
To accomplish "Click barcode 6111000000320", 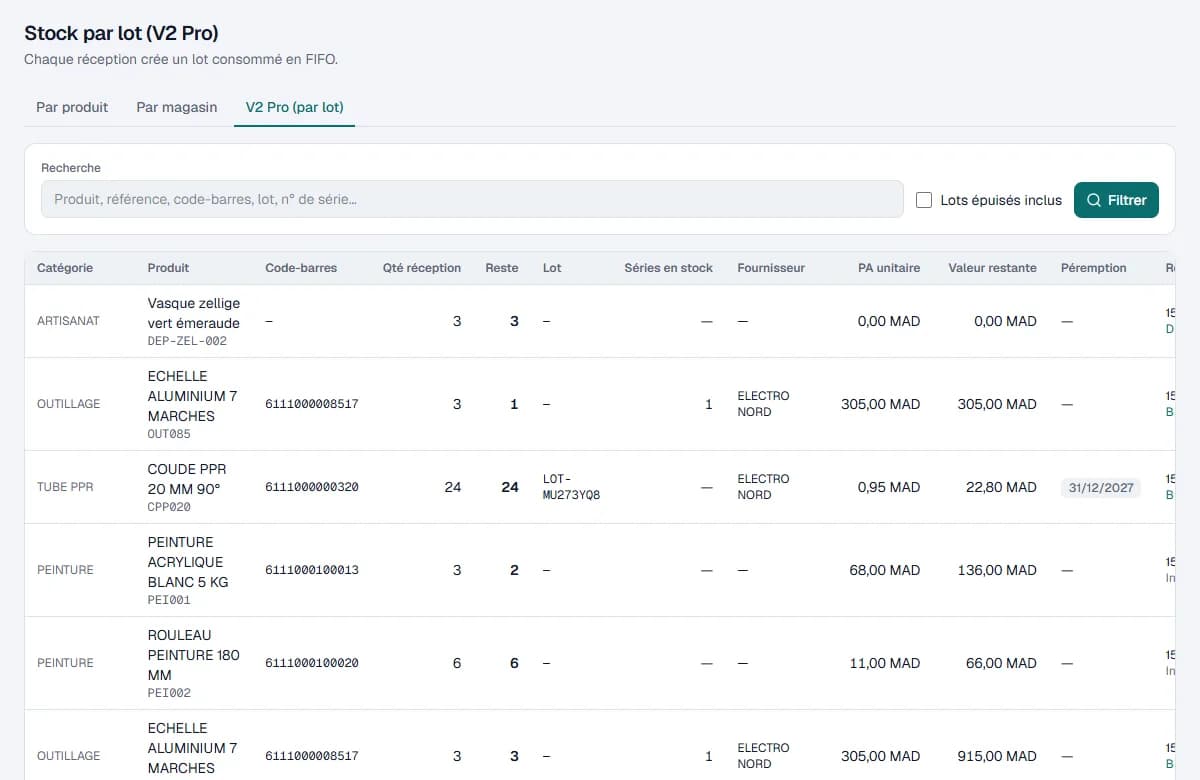I will 312,487.
